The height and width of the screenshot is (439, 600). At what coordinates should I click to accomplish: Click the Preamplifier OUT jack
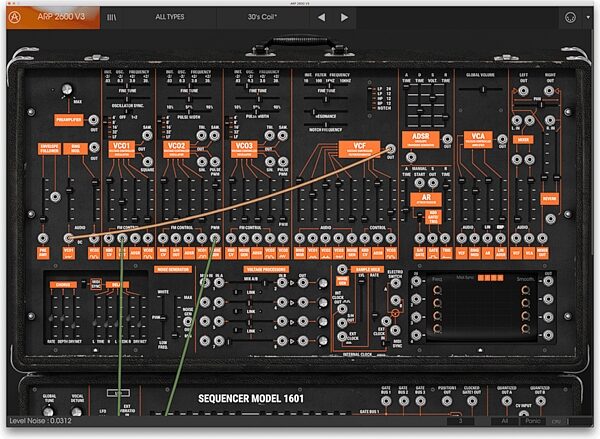(x=93, y=120)
